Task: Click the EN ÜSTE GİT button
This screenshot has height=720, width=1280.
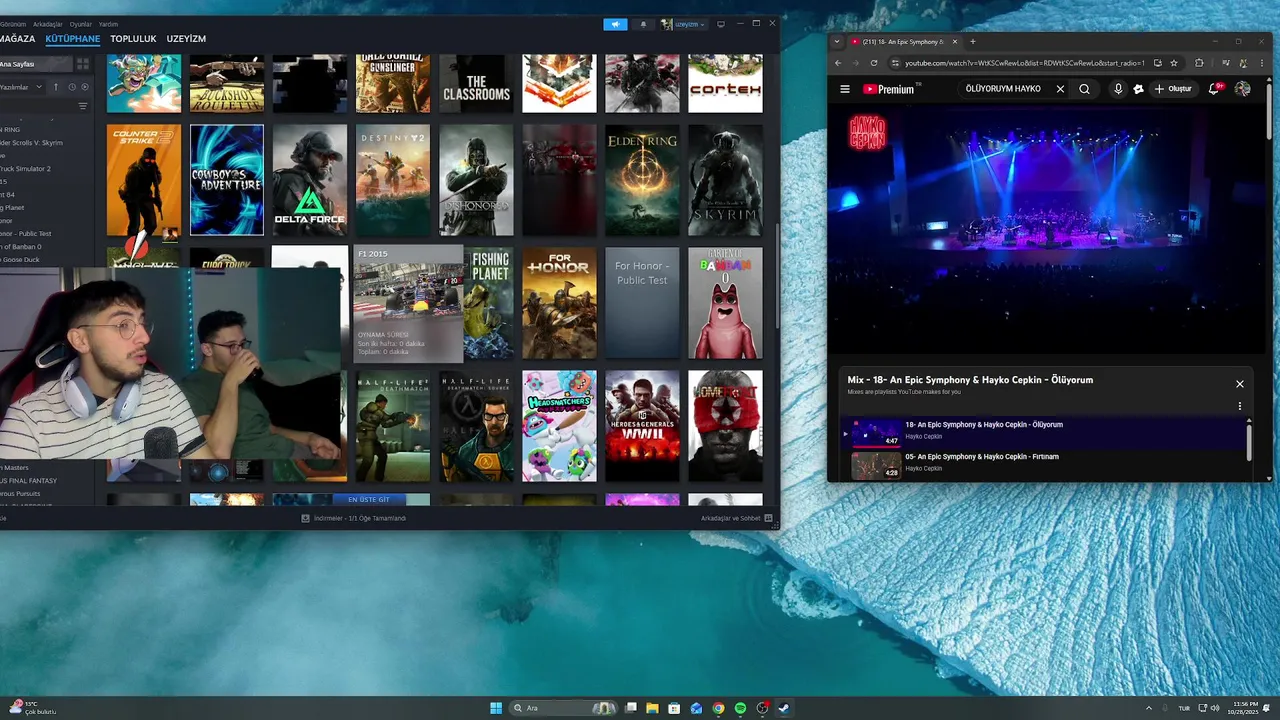Action: click(367, 499)
